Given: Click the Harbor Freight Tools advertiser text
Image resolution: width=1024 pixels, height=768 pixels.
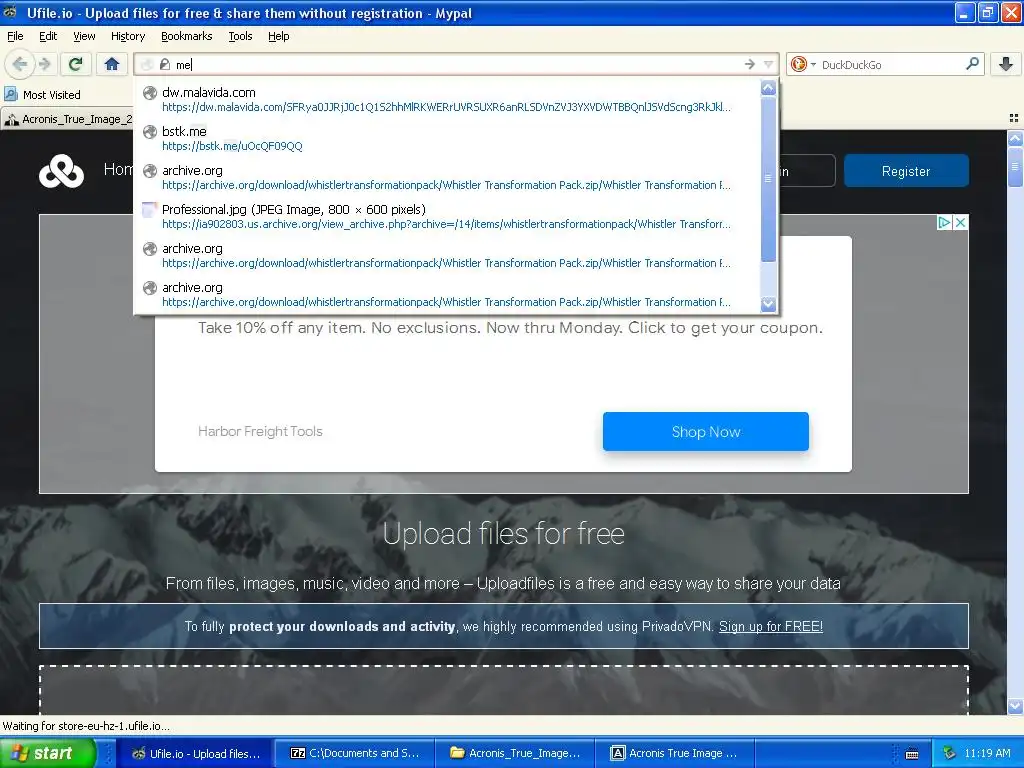Looking at the screenshot, I should pos(260,431).
